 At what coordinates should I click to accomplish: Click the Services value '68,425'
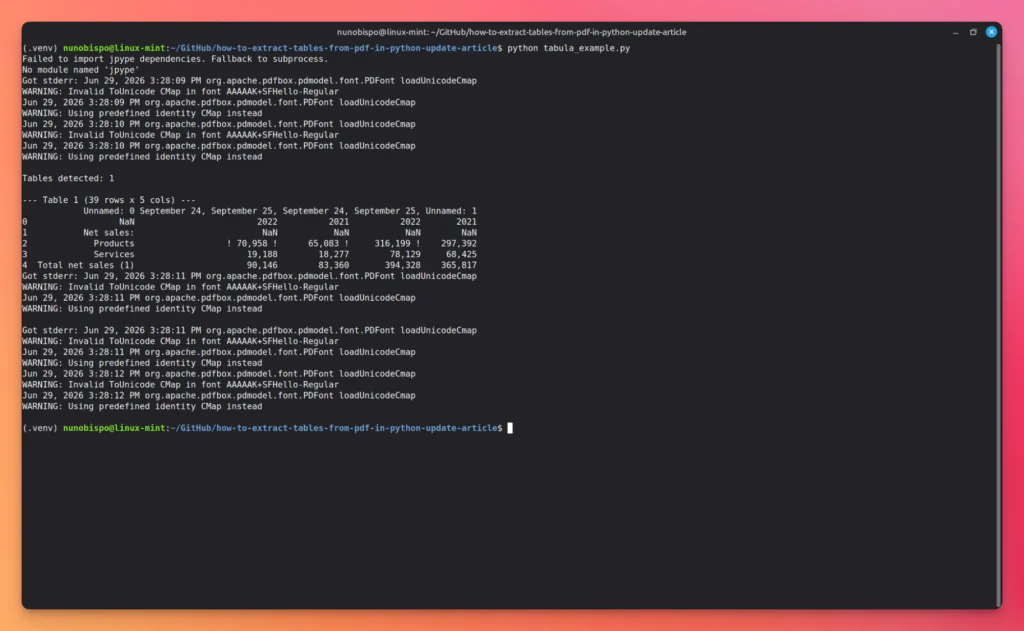tap(461, 254)
